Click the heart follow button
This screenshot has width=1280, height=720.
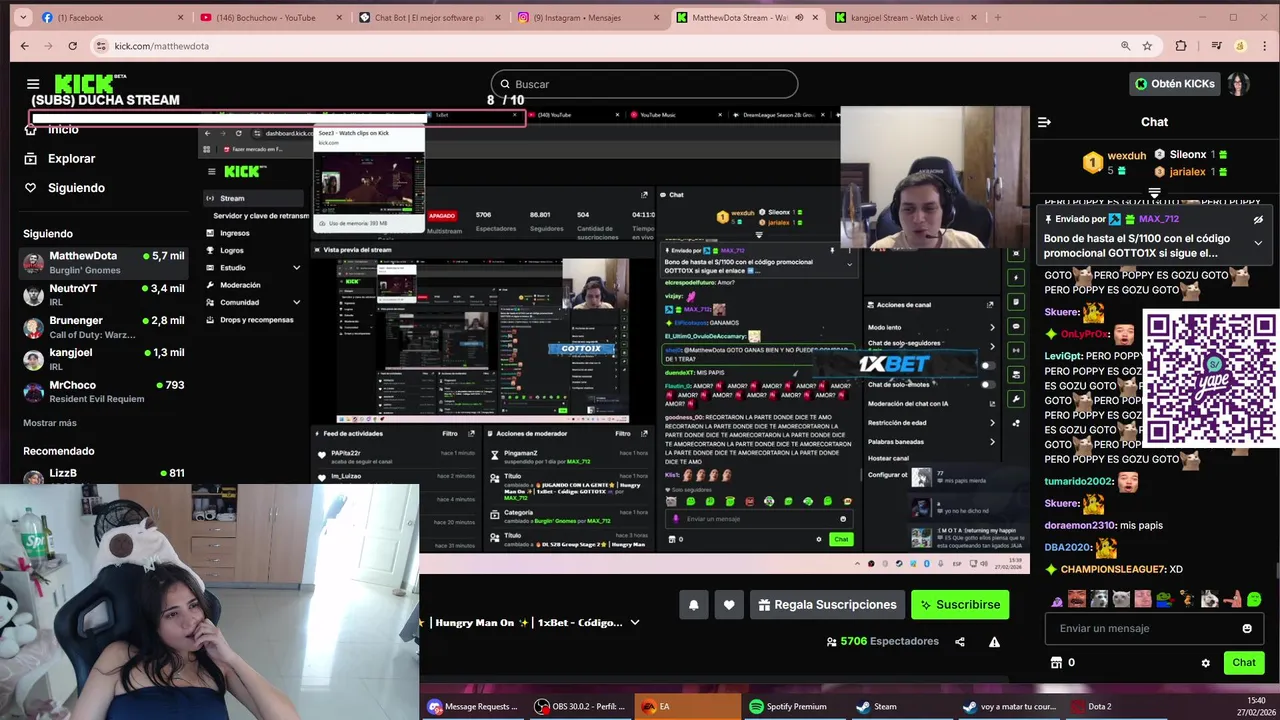(x=729, y=604)
